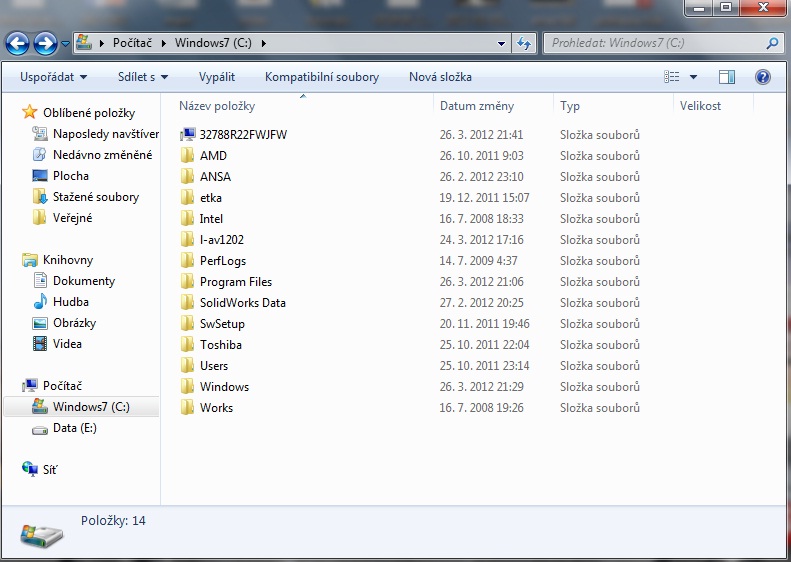The width and height of the screenshot is (791, 562).
Task: Open the Sdílet s menu
Action: (x=143, y=77)
